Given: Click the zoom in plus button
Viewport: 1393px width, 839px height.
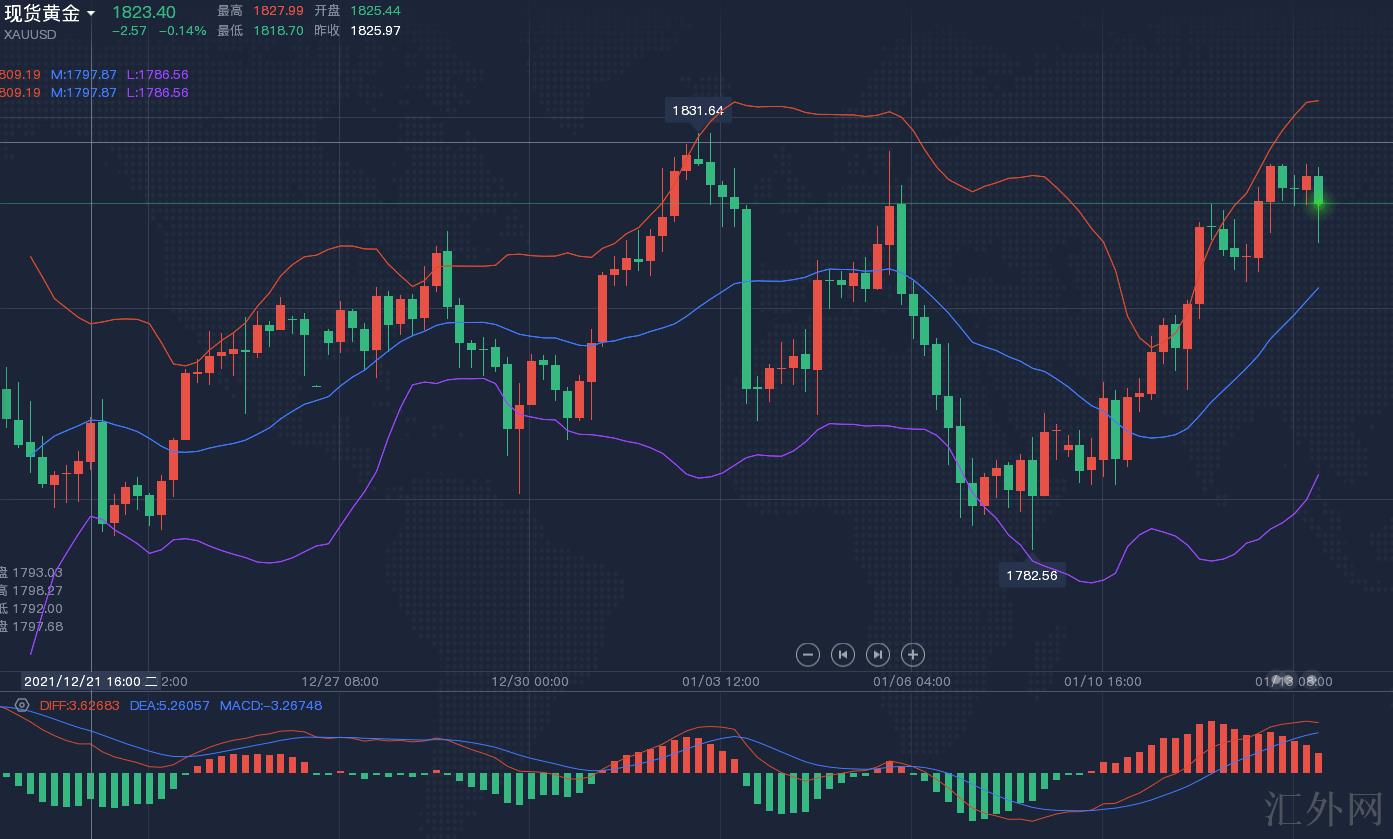Looking at the screenshot, I should pos(912,654).
